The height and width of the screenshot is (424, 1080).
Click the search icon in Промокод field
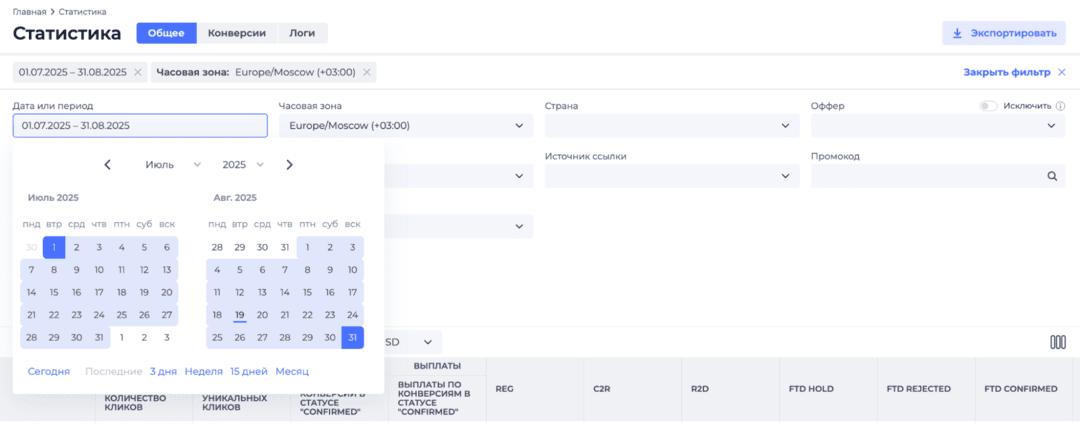[1051, 176]
